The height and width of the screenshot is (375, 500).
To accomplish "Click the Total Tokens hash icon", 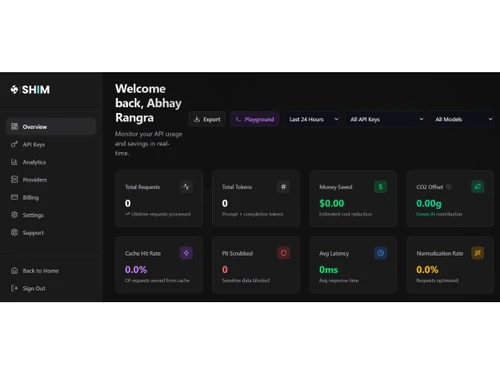I will pyautogui.click(x=283, y=187).
